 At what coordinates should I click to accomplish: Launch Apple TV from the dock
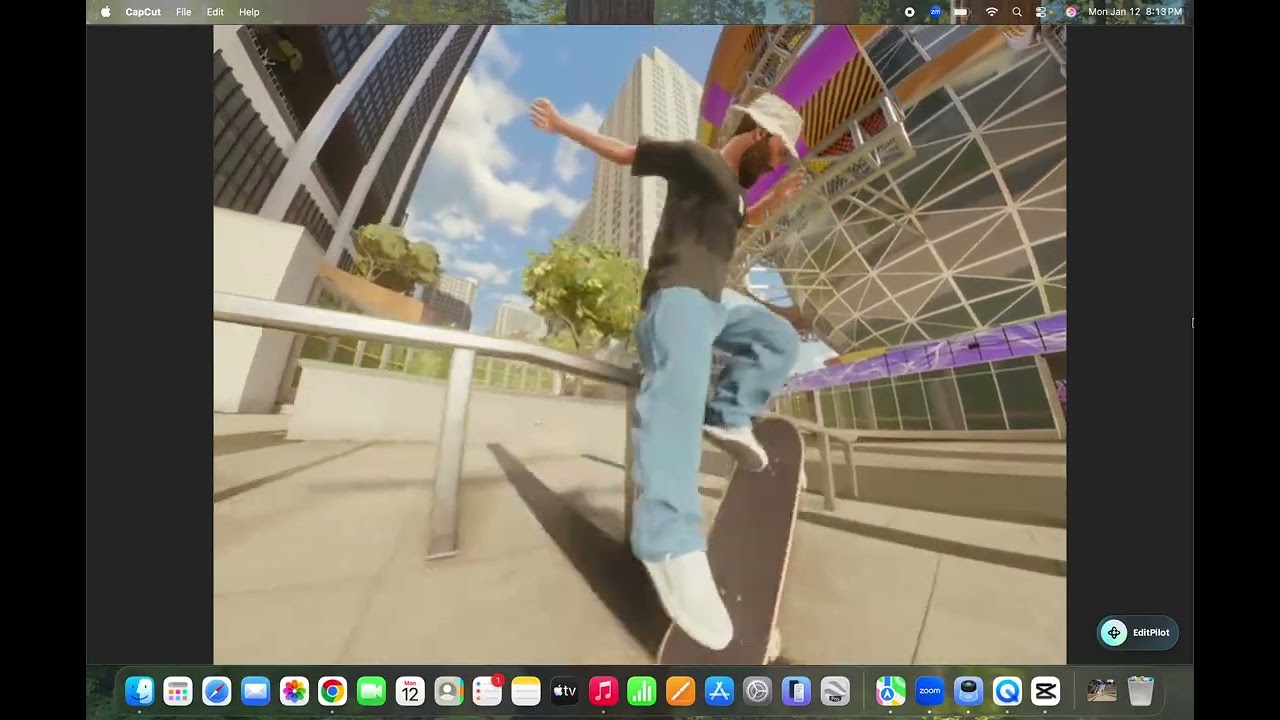[565, 691]
